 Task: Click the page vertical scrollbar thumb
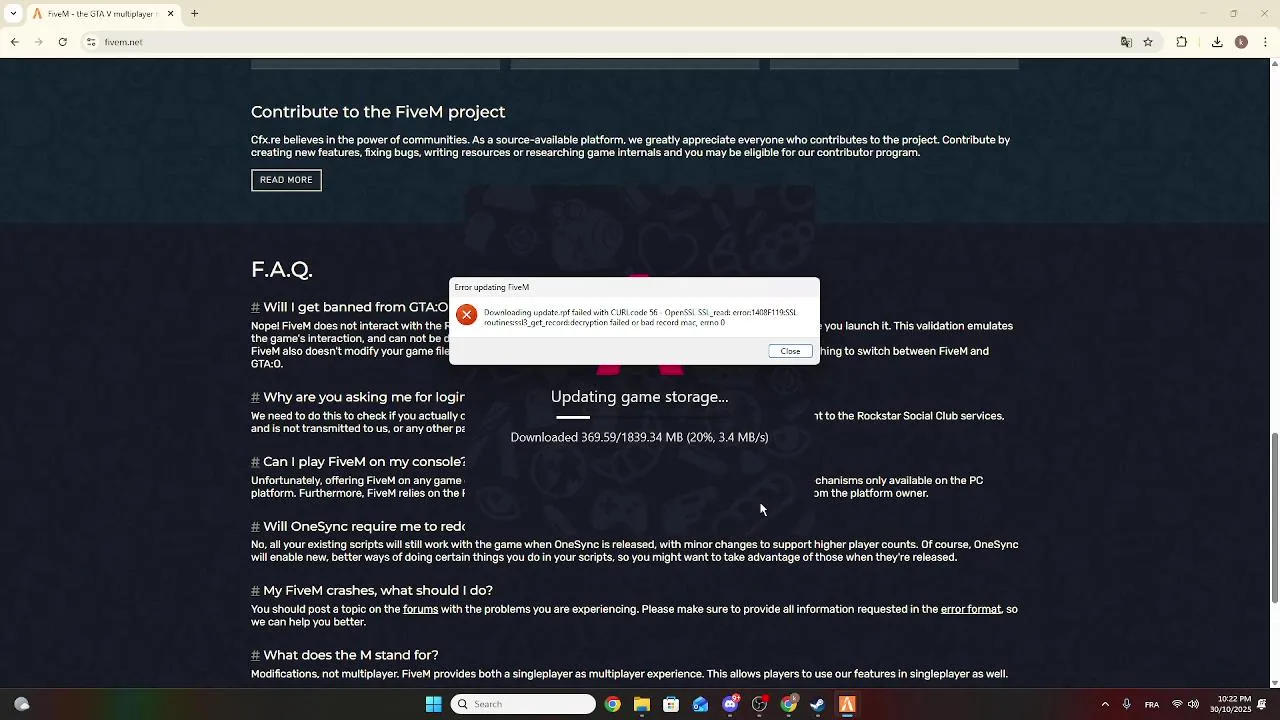coord(1274,518)
